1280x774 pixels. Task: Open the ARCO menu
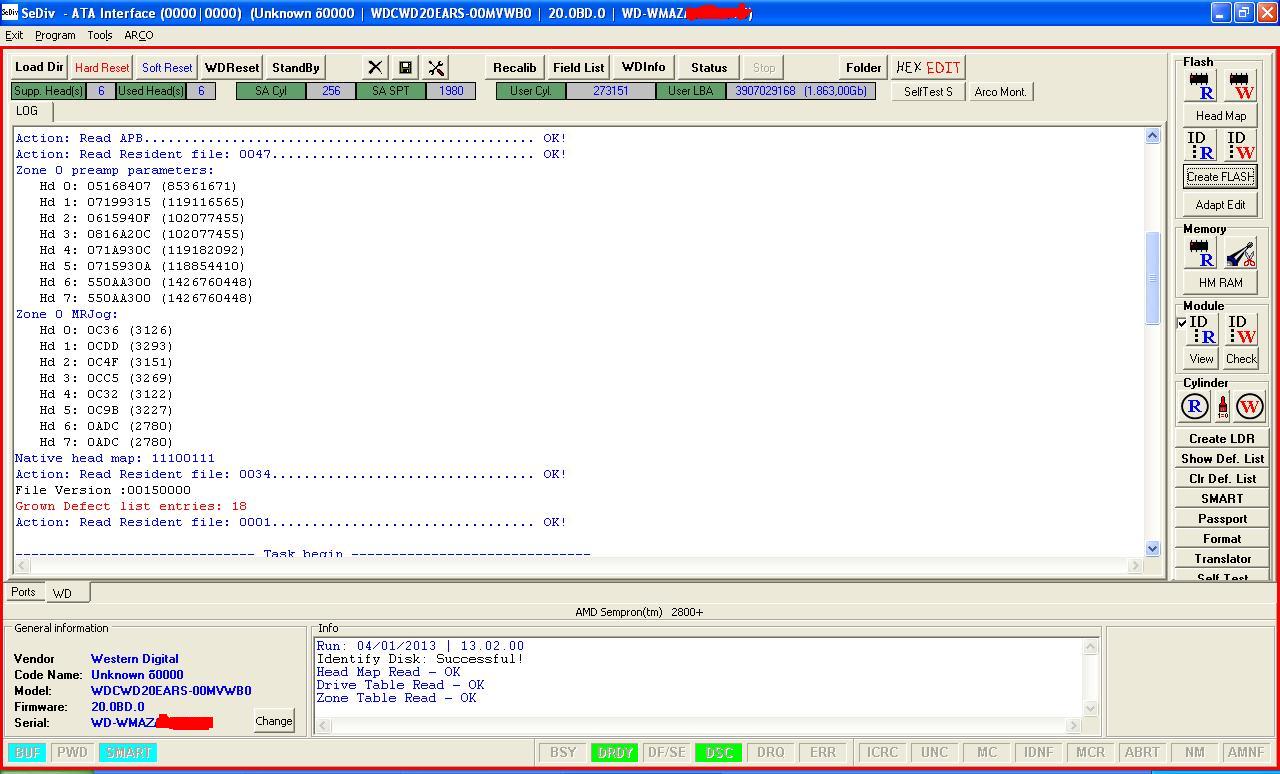point(139,35)
